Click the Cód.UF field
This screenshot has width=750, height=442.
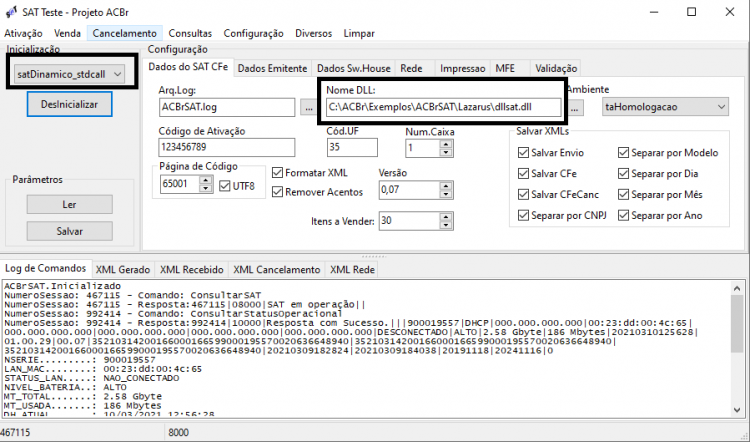coord(352,147)
